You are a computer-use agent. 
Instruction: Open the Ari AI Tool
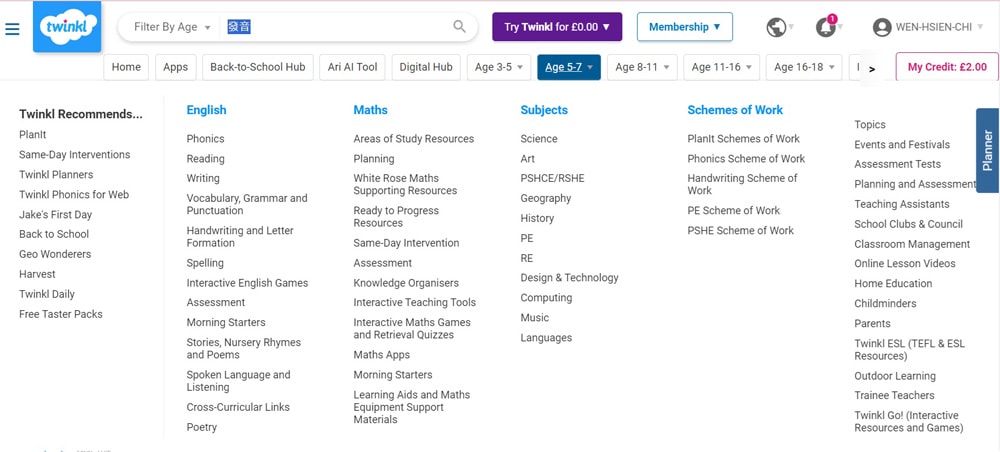352,67
